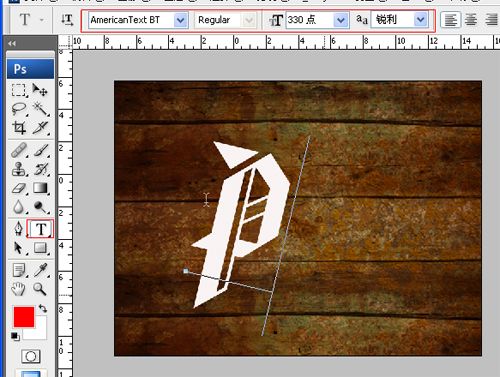This screenshot has width=500, height=377.
Task: Select the Move tool
Action: pos(40,90)
